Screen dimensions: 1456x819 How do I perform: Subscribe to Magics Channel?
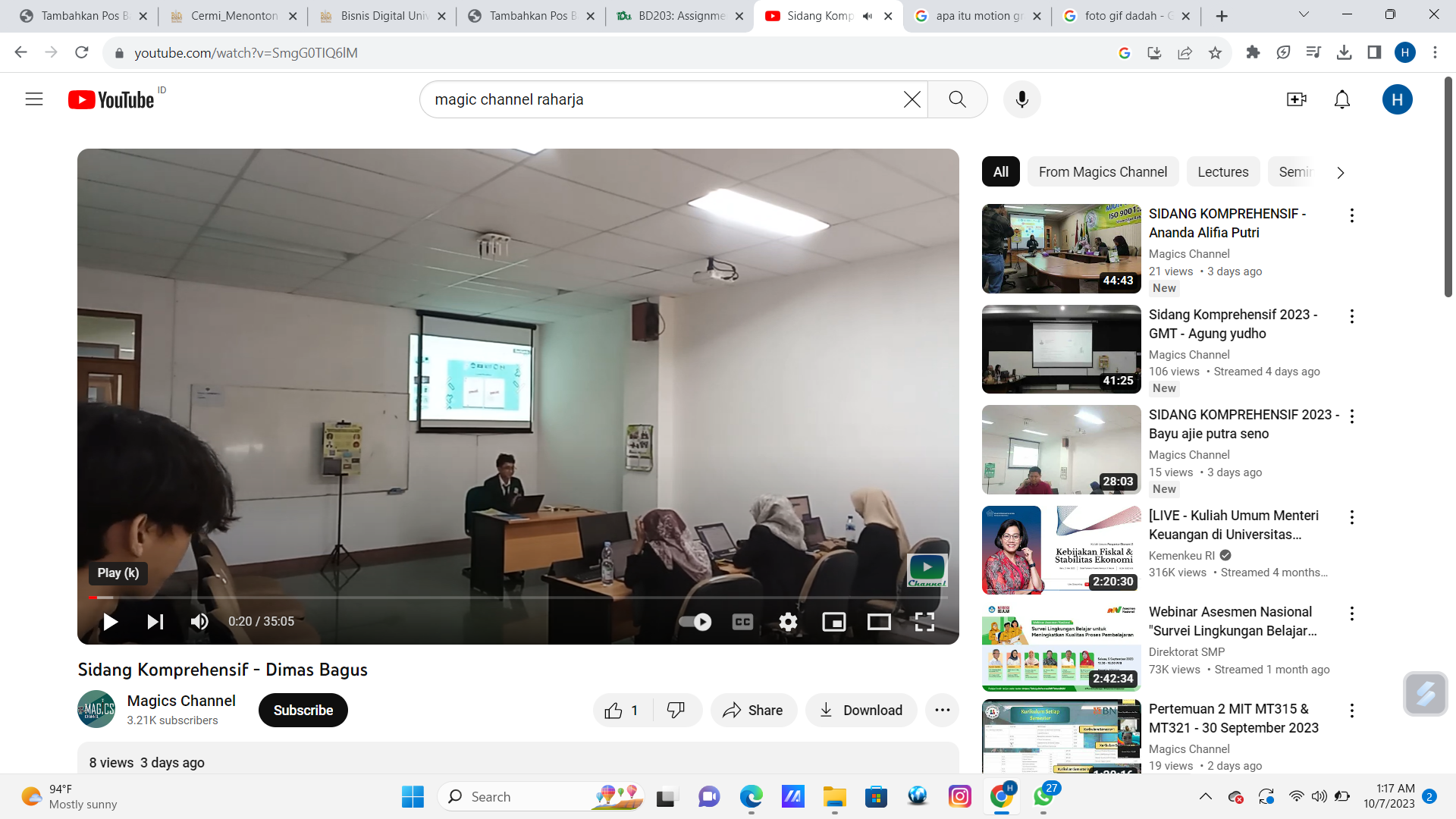tap(303, 711)
